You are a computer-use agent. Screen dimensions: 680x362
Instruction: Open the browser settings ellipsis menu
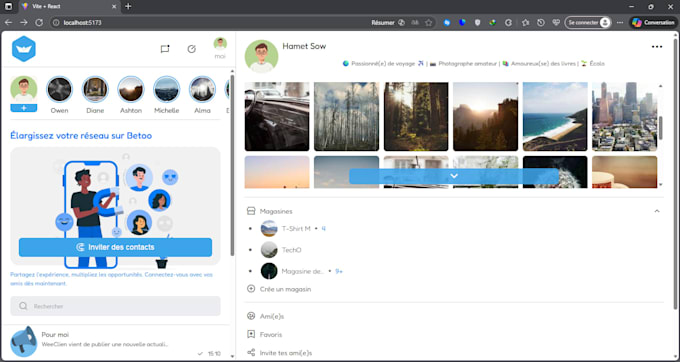(x=620, y=23)
